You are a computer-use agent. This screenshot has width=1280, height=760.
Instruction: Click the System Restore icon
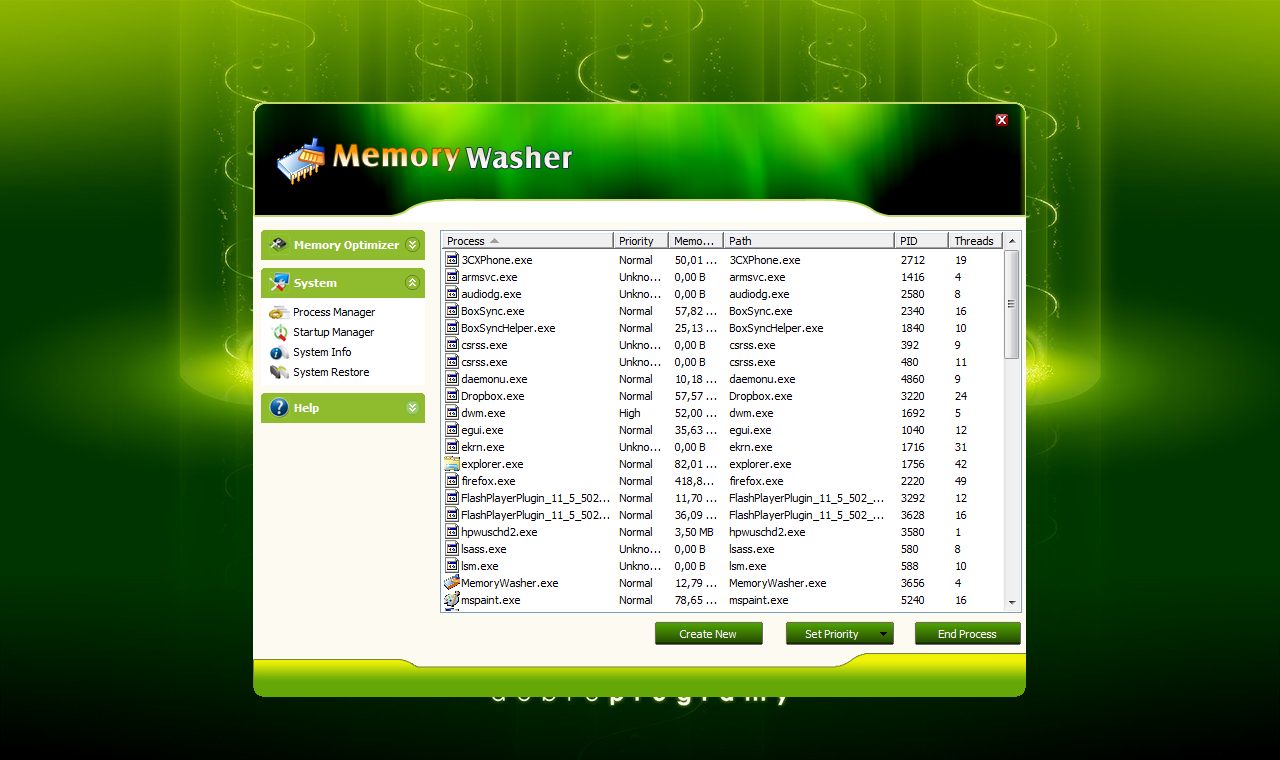[279, 372]
